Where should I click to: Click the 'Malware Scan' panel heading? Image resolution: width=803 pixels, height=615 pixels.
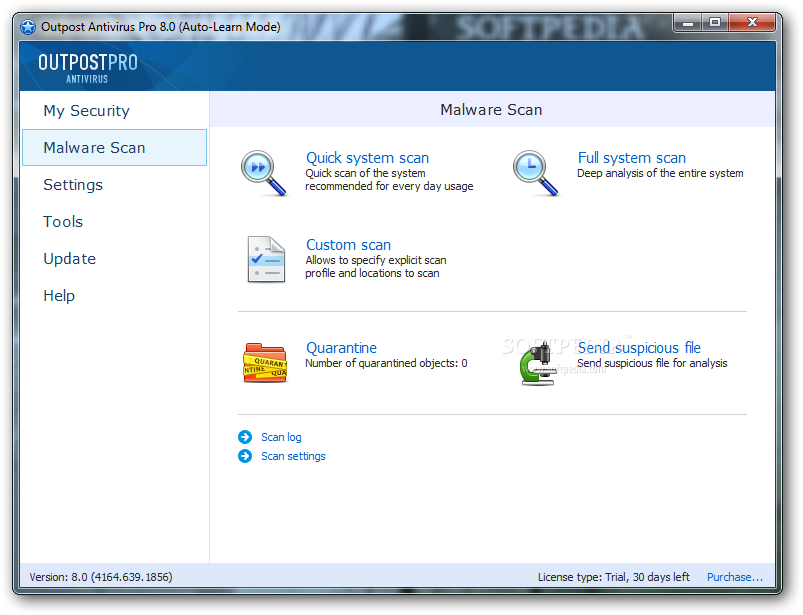click(x=491, y=110)
